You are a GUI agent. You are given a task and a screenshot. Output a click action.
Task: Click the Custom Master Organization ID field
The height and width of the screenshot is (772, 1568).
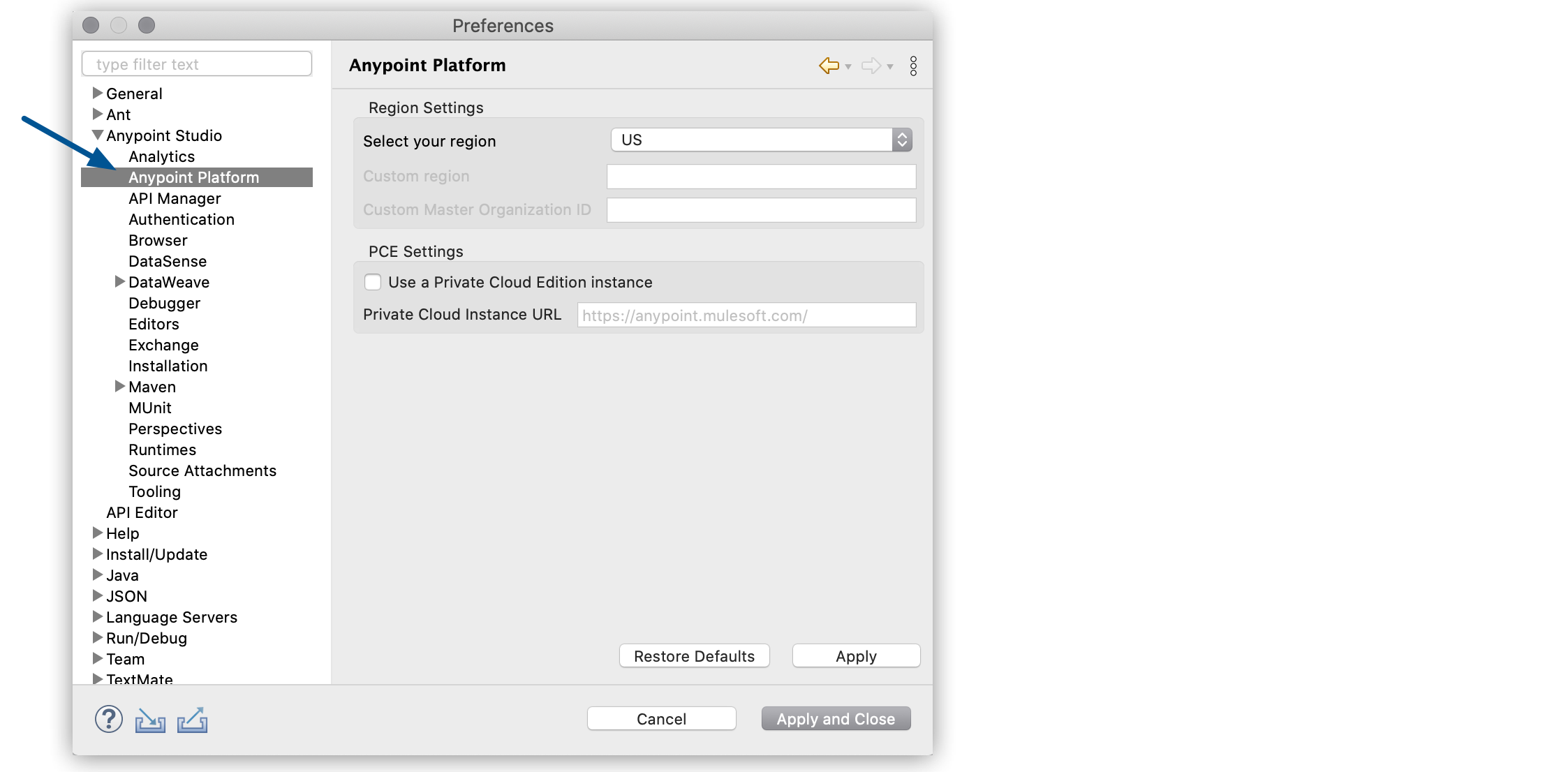tap(763, 210)
